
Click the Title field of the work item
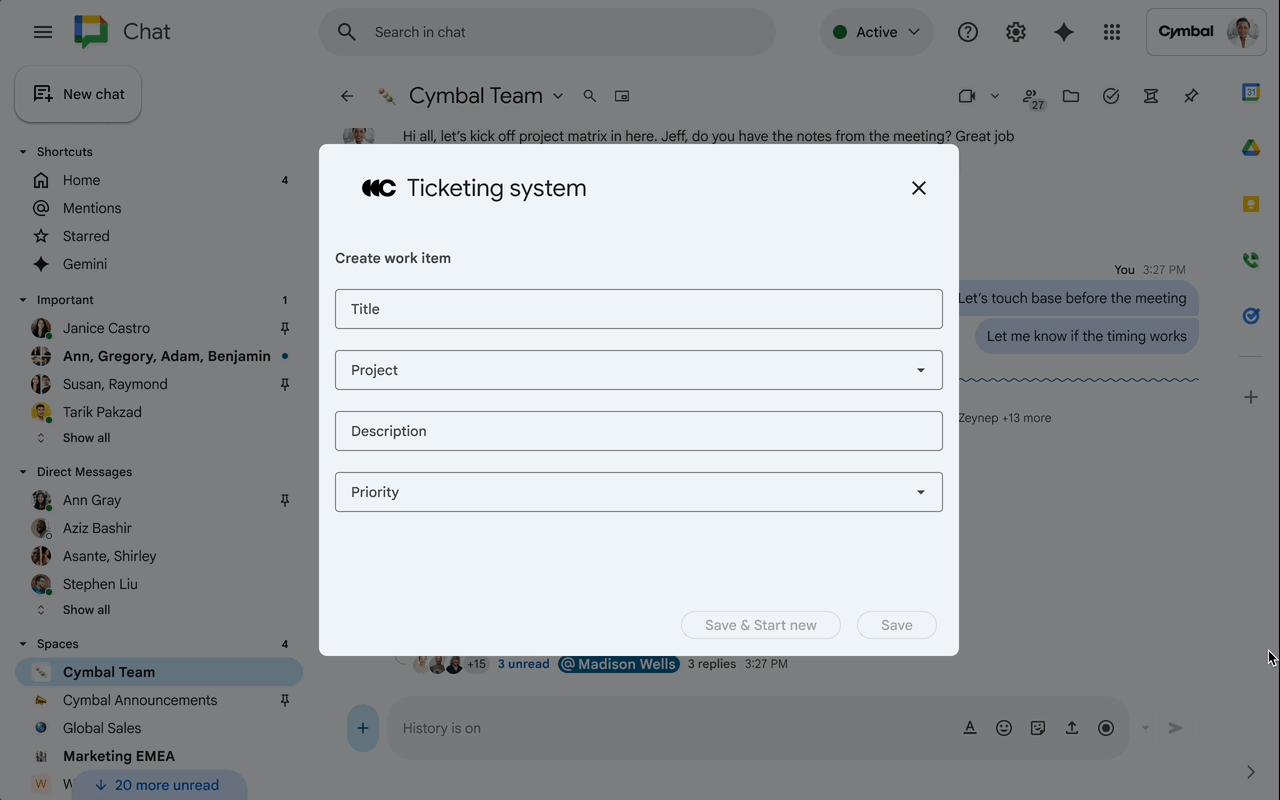click(639, 309)
